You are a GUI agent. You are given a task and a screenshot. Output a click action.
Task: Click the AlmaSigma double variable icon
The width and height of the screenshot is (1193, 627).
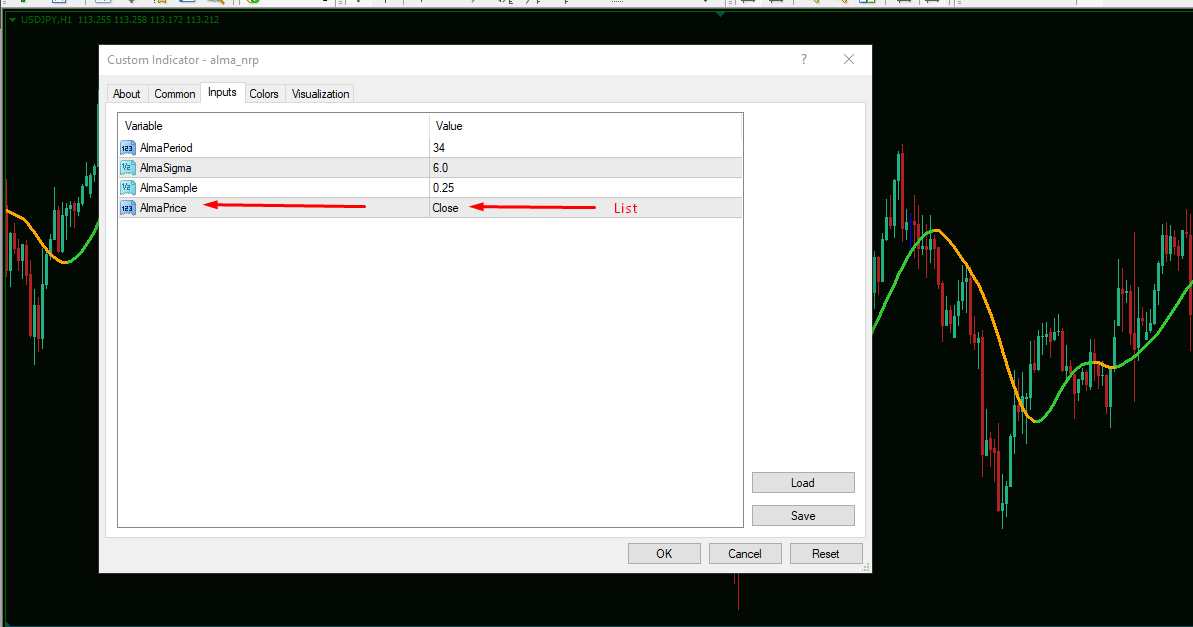(x=128, y=167)
